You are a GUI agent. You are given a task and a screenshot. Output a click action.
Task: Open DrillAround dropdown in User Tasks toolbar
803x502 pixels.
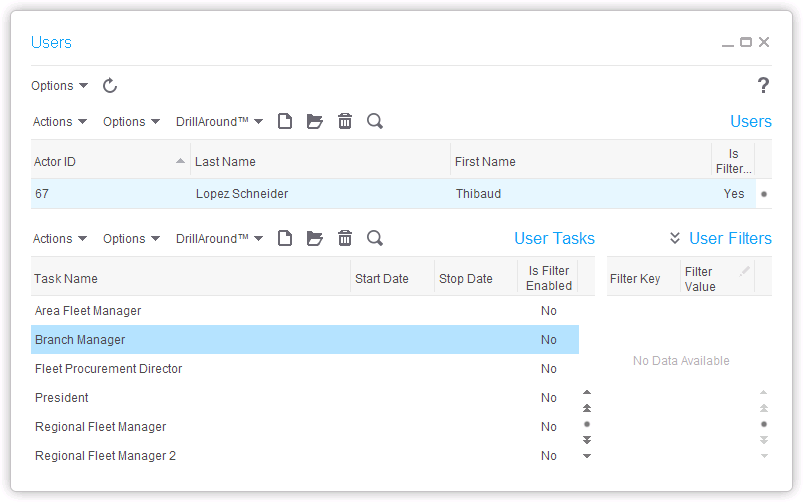(219, 239)
